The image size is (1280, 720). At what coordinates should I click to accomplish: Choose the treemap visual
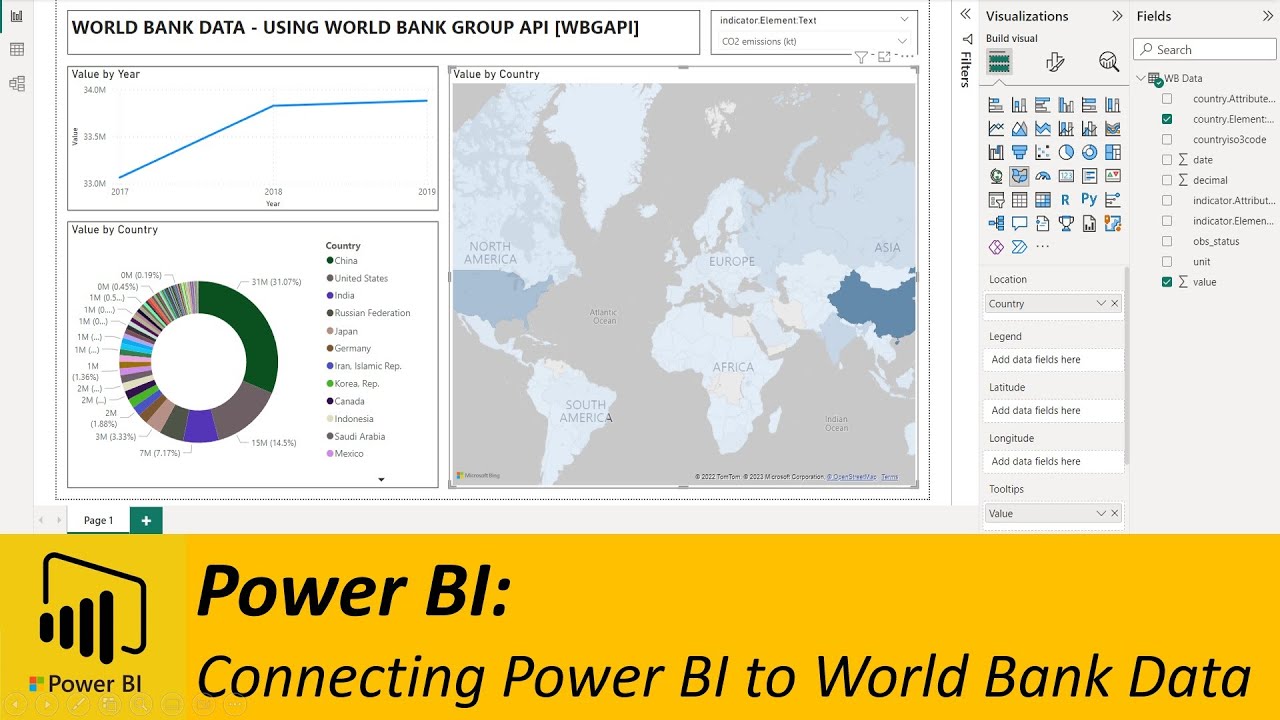(1113, 152)
